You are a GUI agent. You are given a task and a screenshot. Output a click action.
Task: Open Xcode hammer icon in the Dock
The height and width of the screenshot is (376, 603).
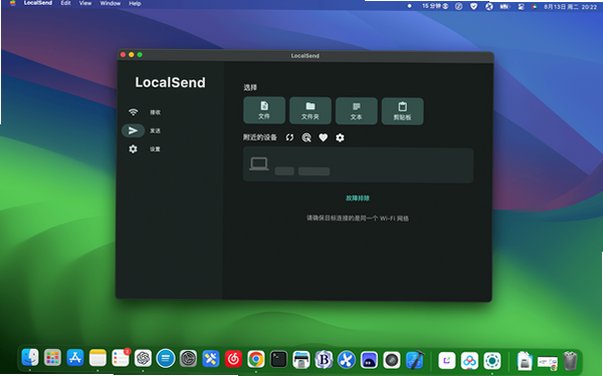[415, 360]
